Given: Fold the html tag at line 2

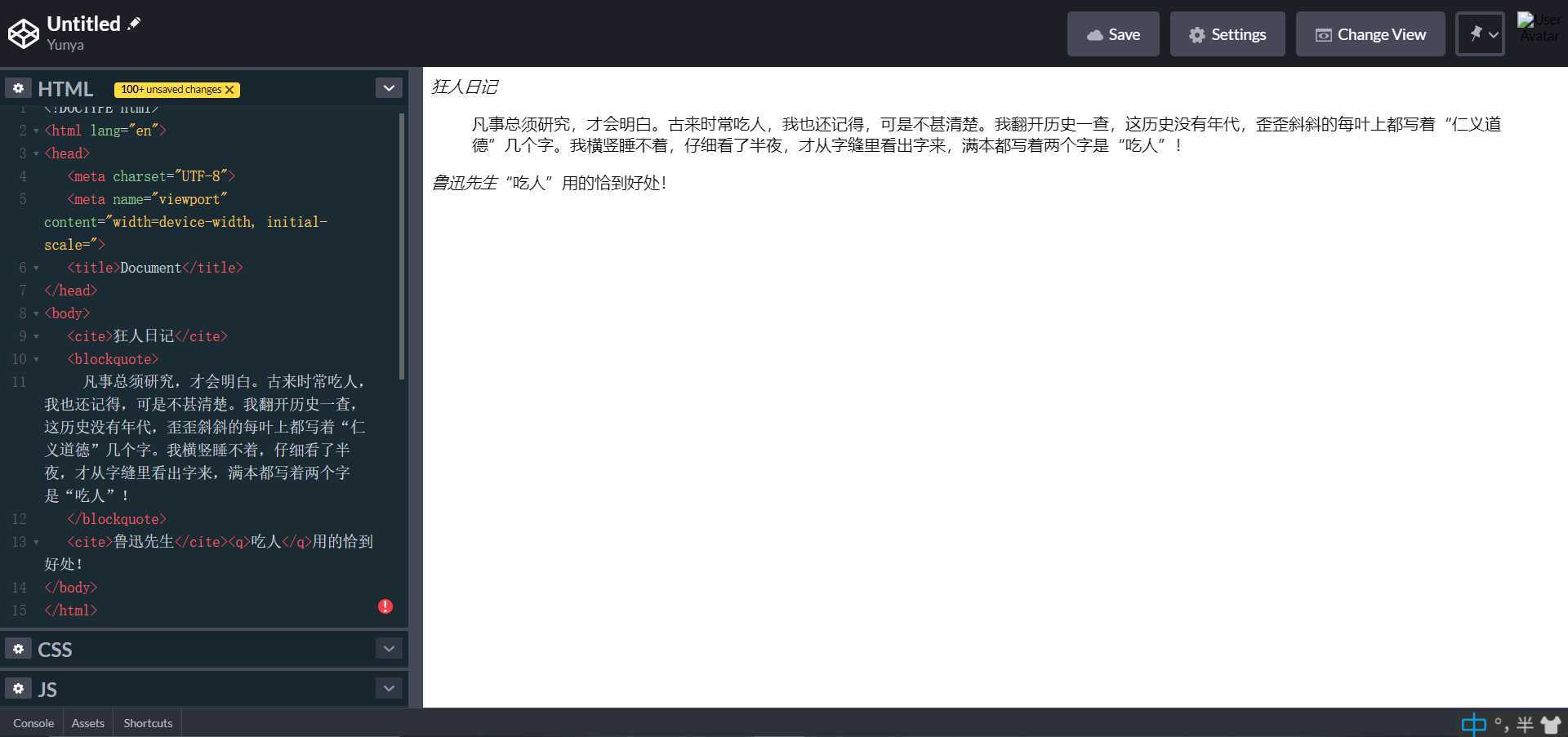Looking at the screenshot, I should pos(36,131).
